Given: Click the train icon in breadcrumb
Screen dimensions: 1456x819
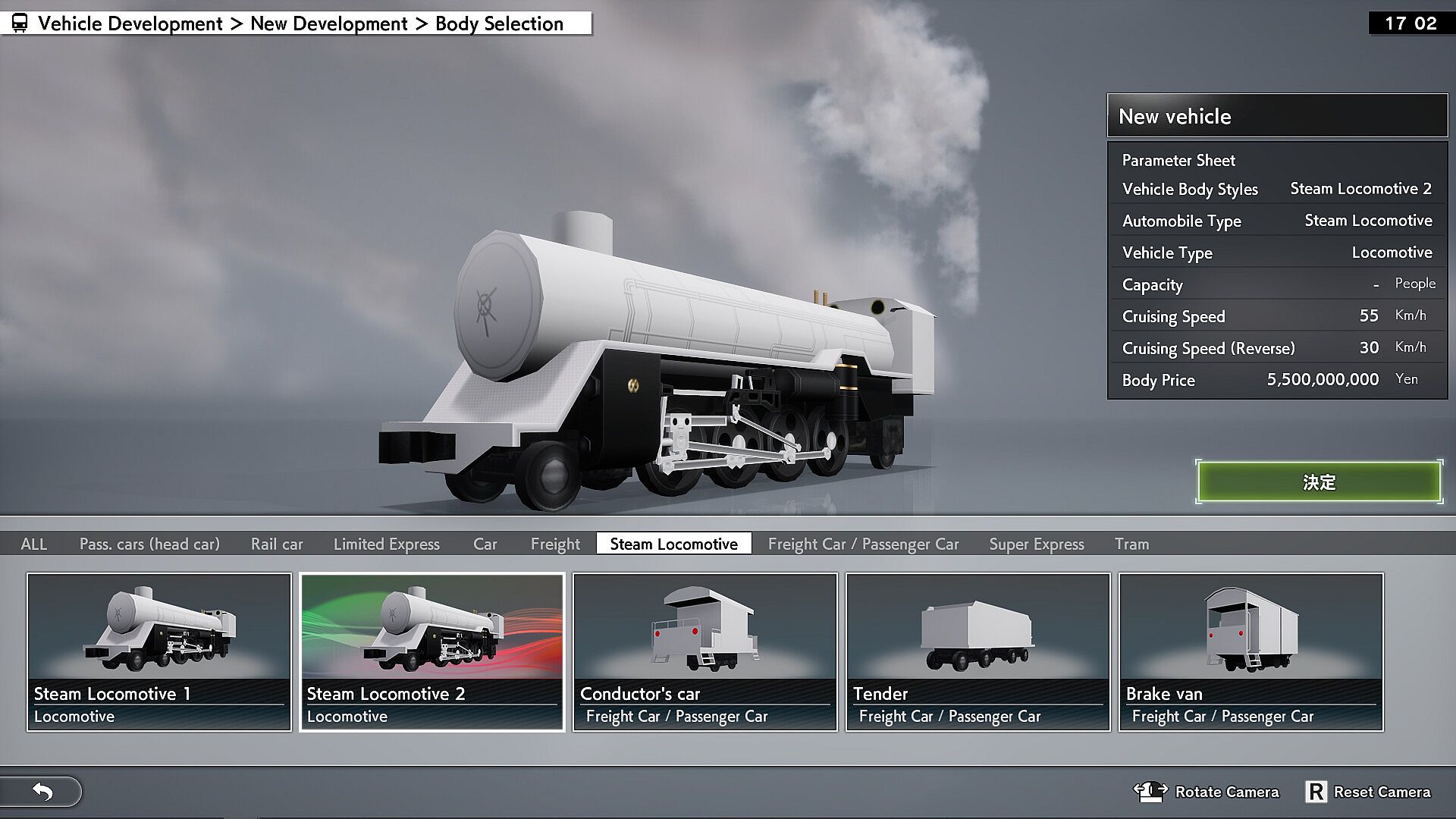Looking at the screenshot, I should click(x=20, y=24).
